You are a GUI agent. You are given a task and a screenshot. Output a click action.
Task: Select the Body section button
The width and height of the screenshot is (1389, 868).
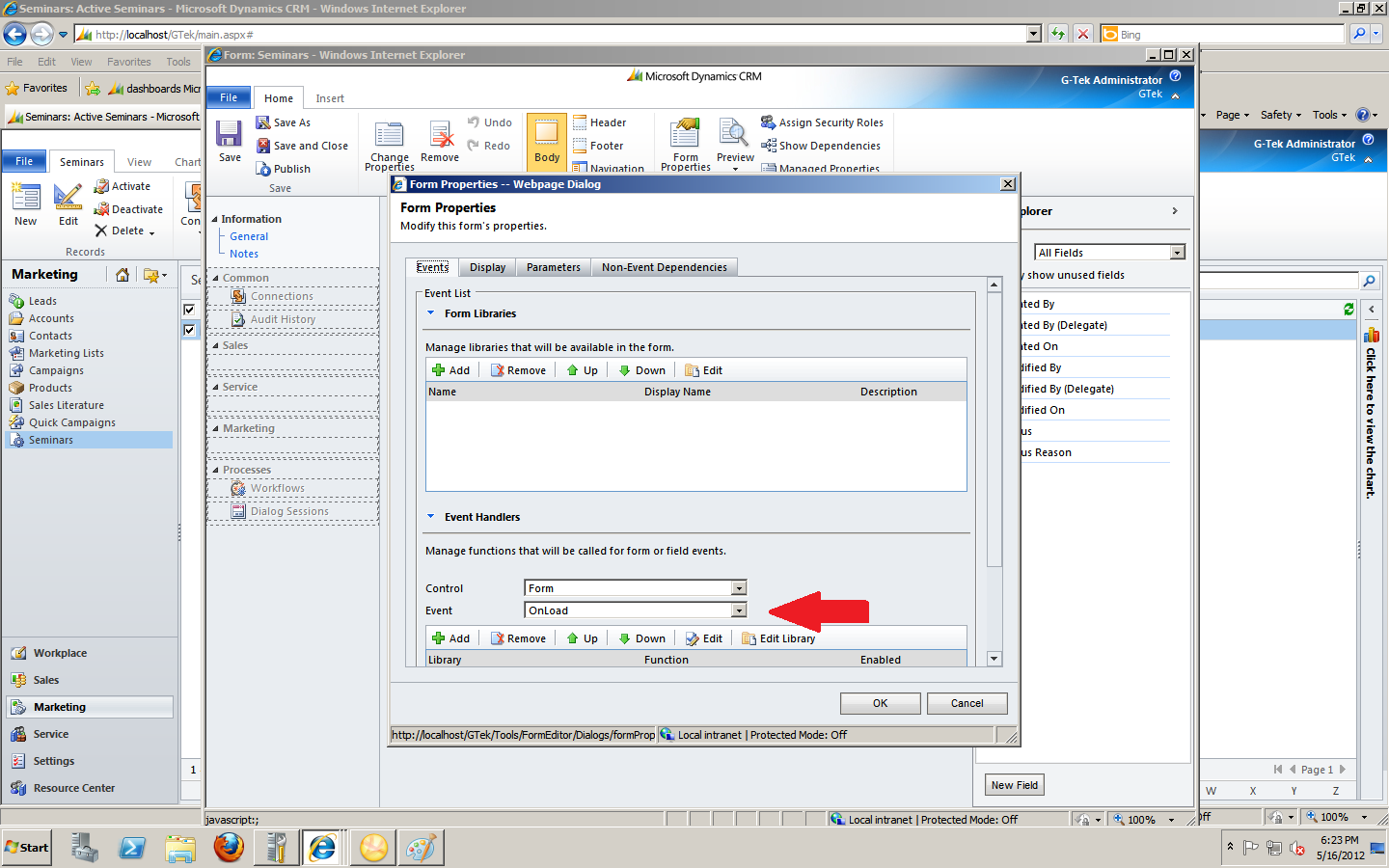(547, 141)
